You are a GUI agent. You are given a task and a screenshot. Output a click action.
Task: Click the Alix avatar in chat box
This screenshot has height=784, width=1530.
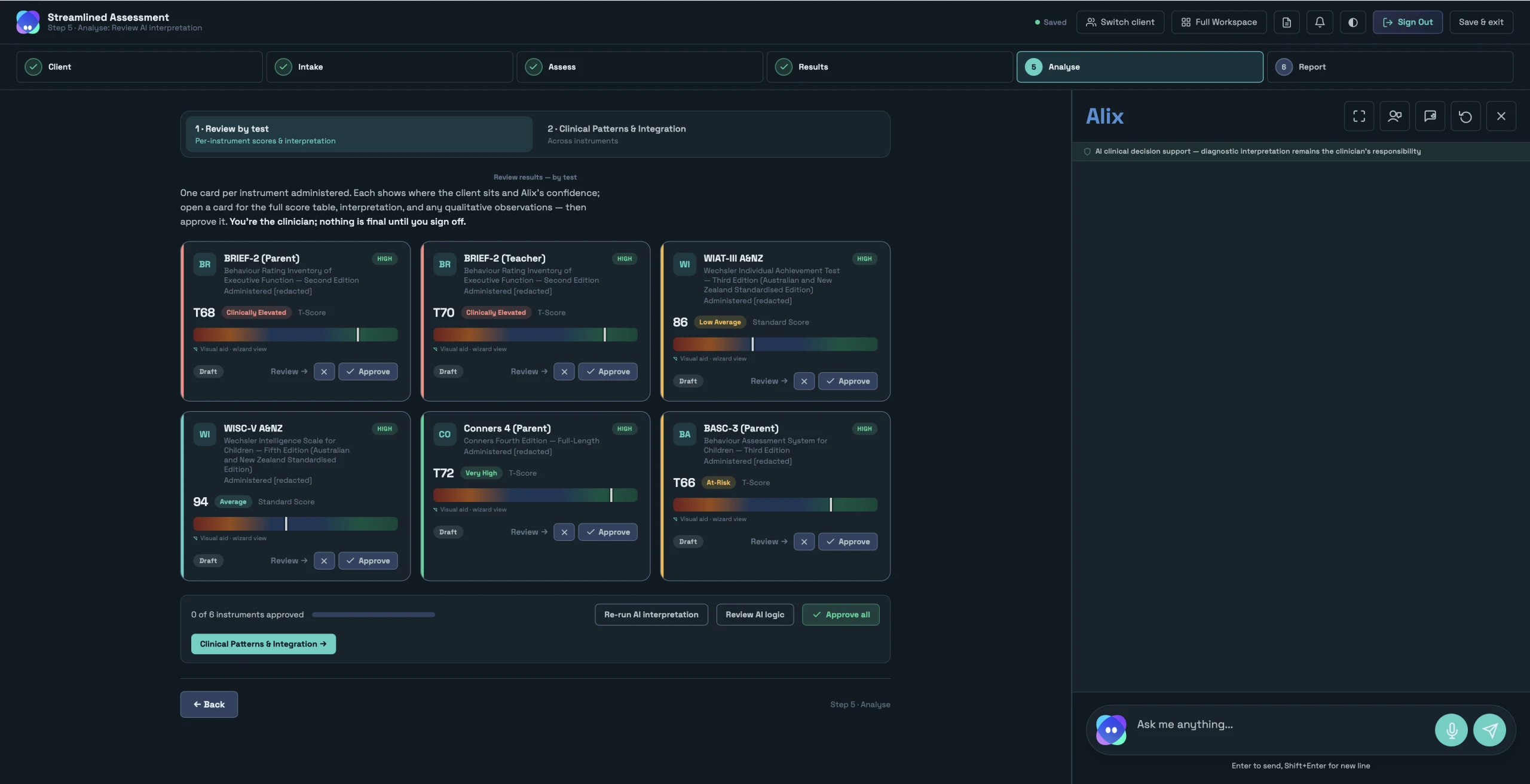[x=1111, y=730]
